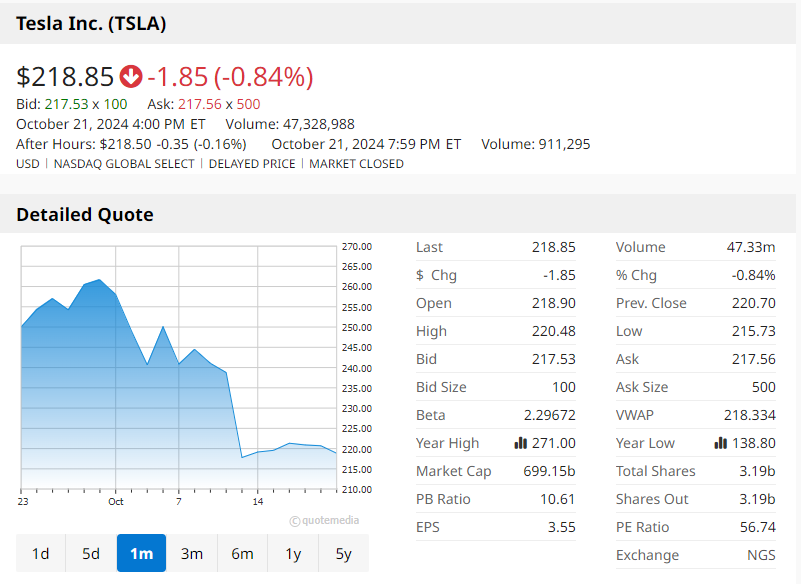This screenshot has height=584, width=801.
Task: Show the 1y chart range
Action: (293, 553)
